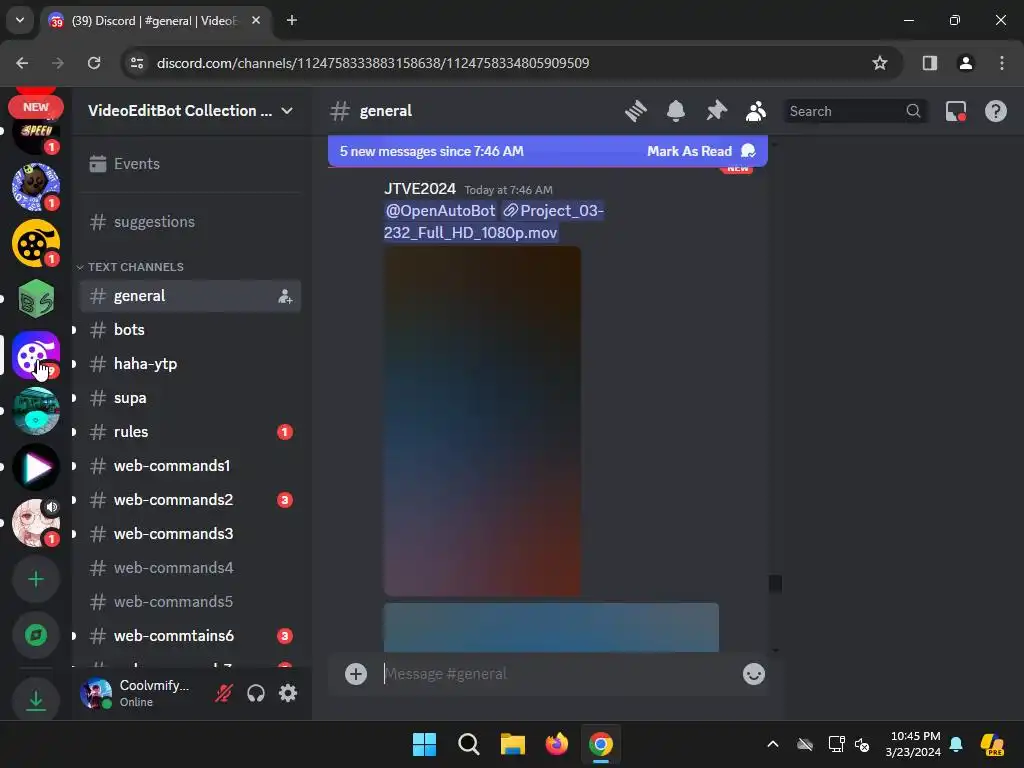Click the search magnifier icon in the header
Image resolution: width=1024 pixels, height=768 pixels.
coord(913,111)
